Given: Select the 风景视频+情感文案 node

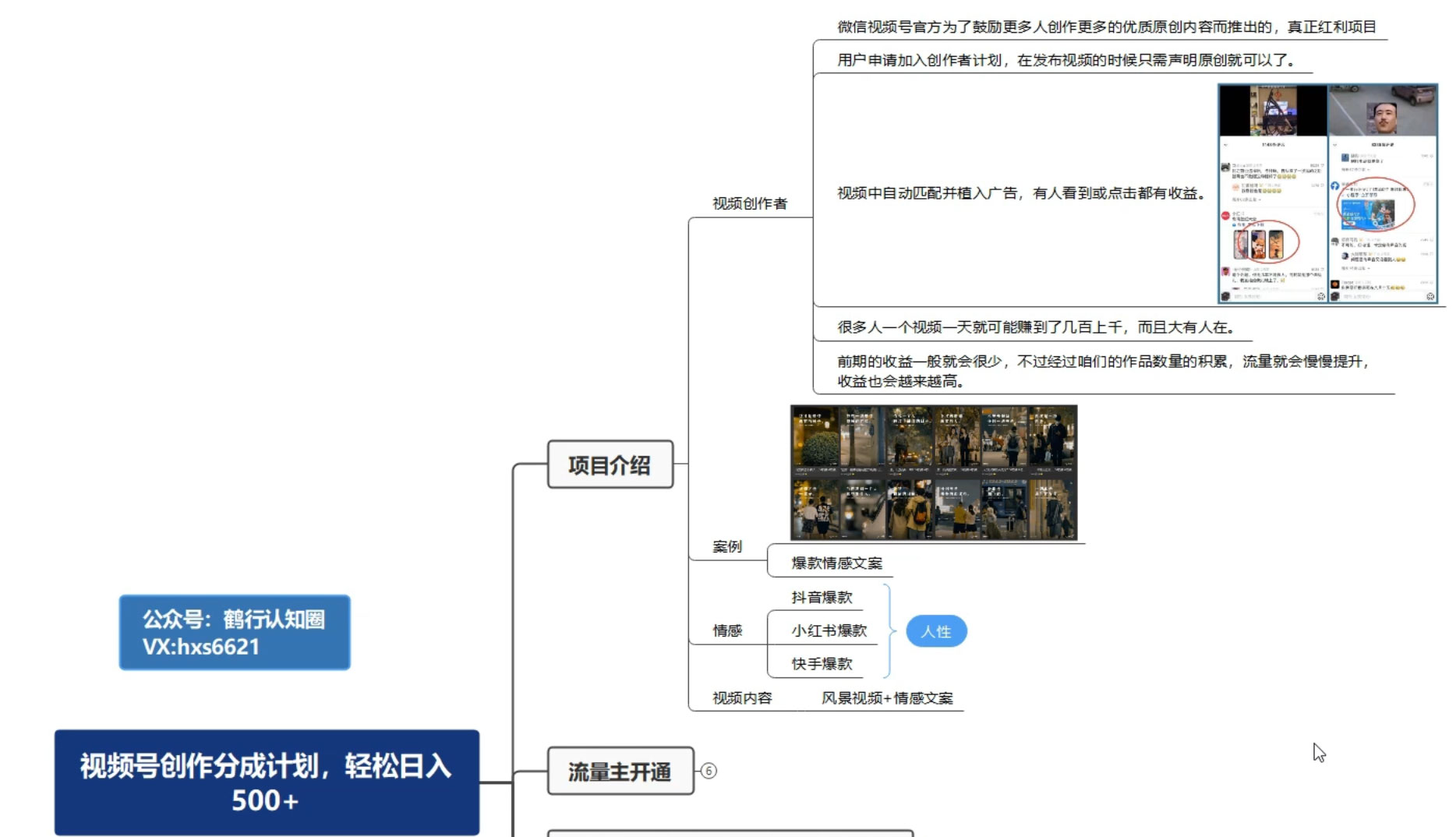Looking at the screenshot, I should click(886, 698).
